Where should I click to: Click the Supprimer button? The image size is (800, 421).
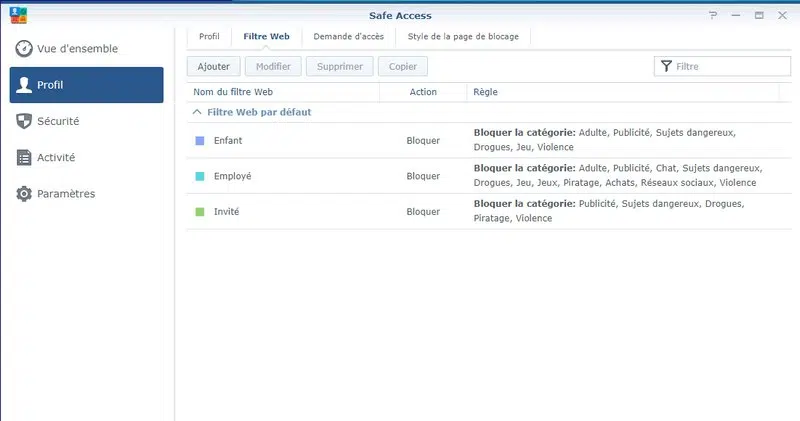pos(340,66)
